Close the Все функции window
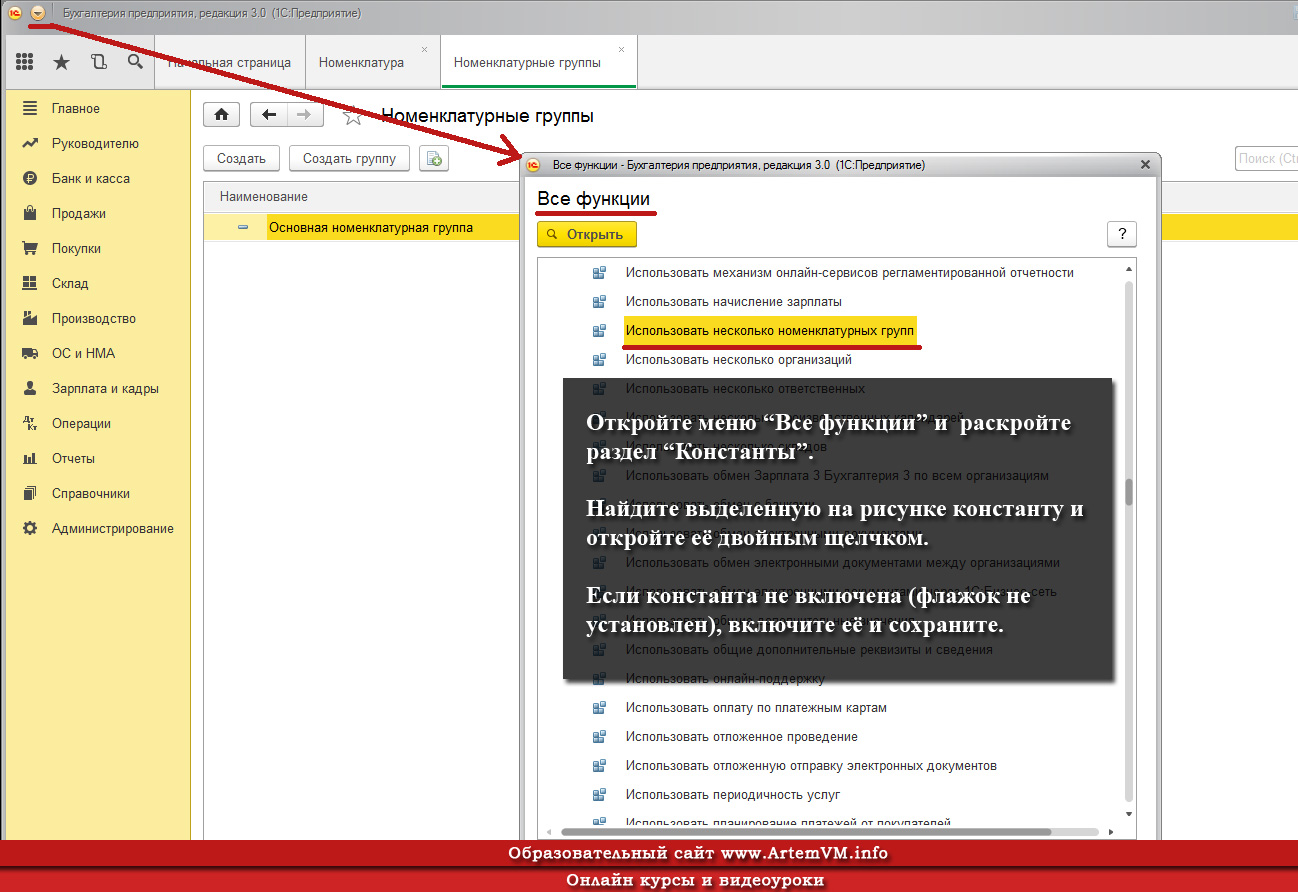 1145,165
